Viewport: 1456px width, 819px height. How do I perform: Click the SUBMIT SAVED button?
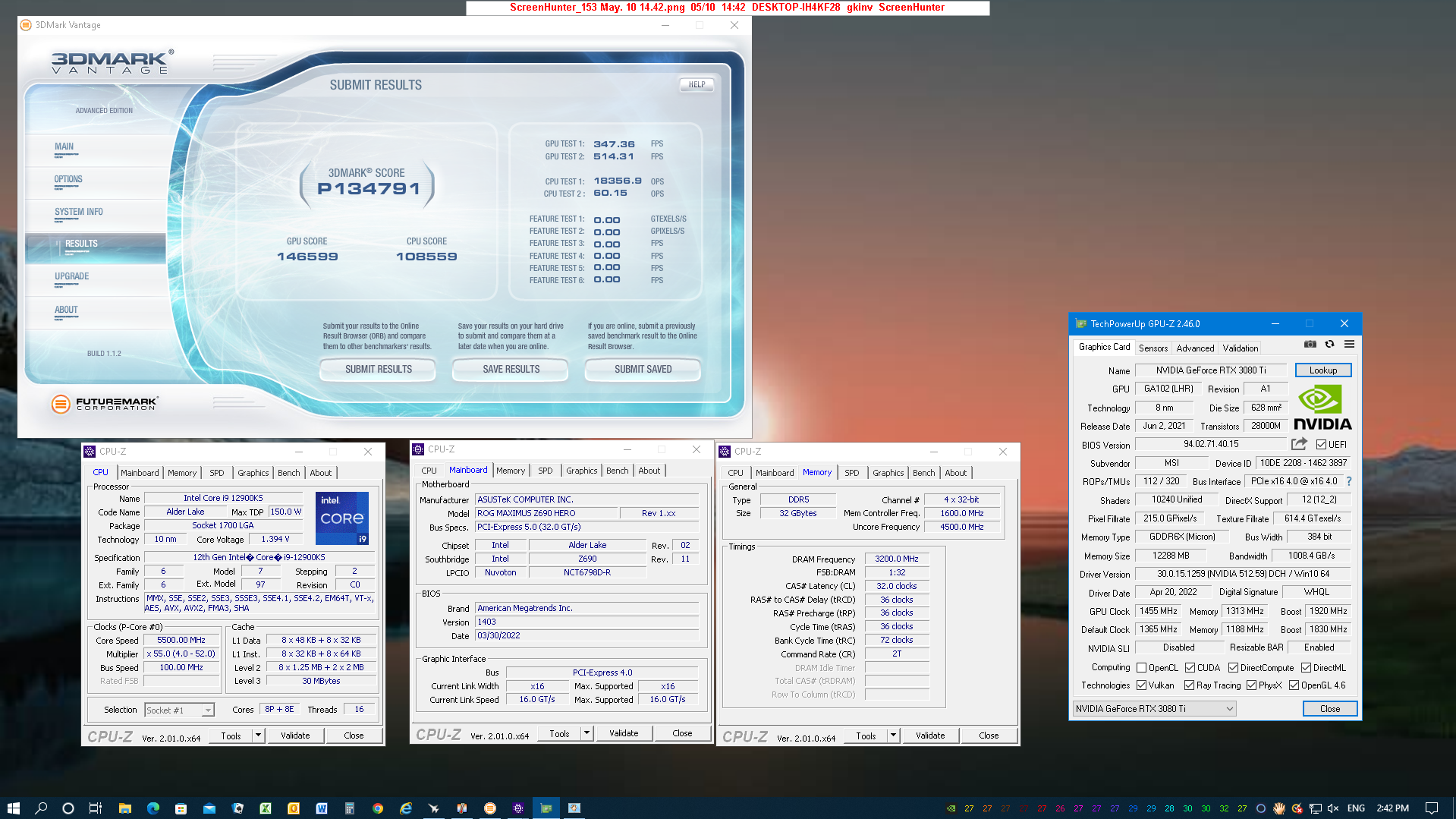(x=643, y=370)
